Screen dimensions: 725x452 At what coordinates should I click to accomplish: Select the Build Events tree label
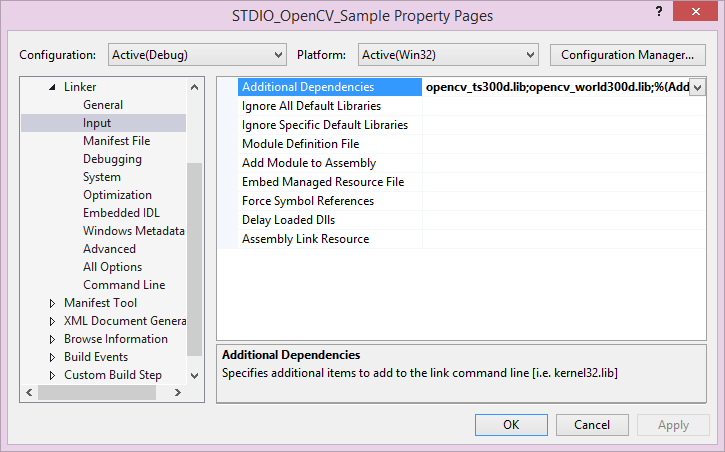(96, 357)
